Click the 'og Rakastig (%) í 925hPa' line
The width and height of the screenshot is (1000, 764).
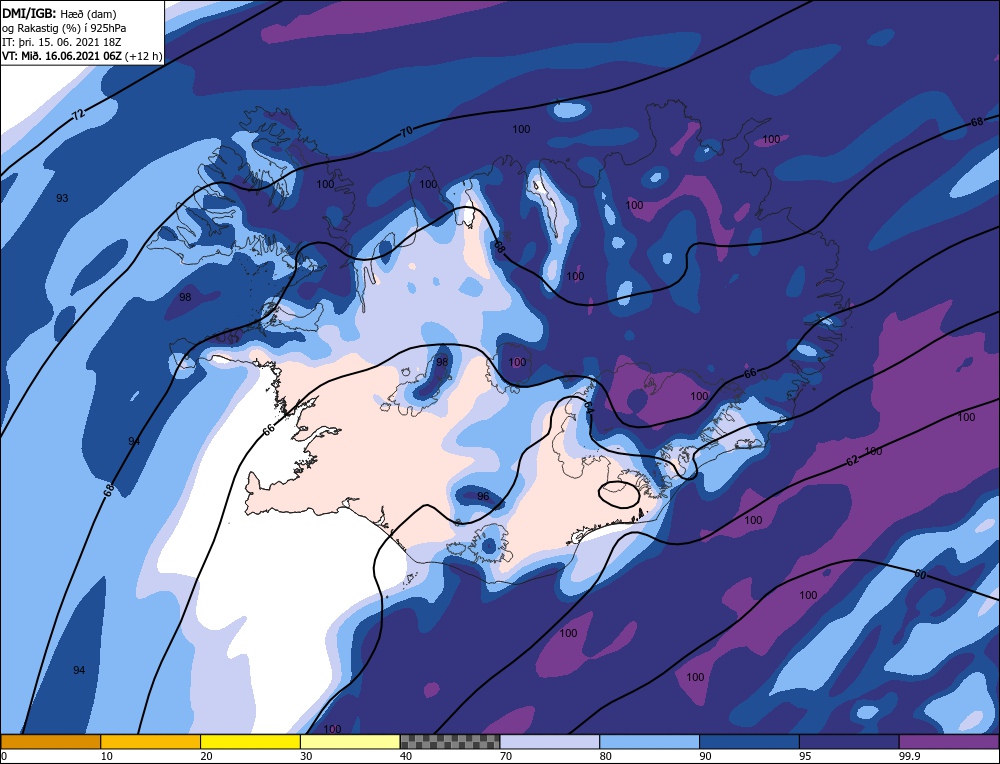point(64,28)
